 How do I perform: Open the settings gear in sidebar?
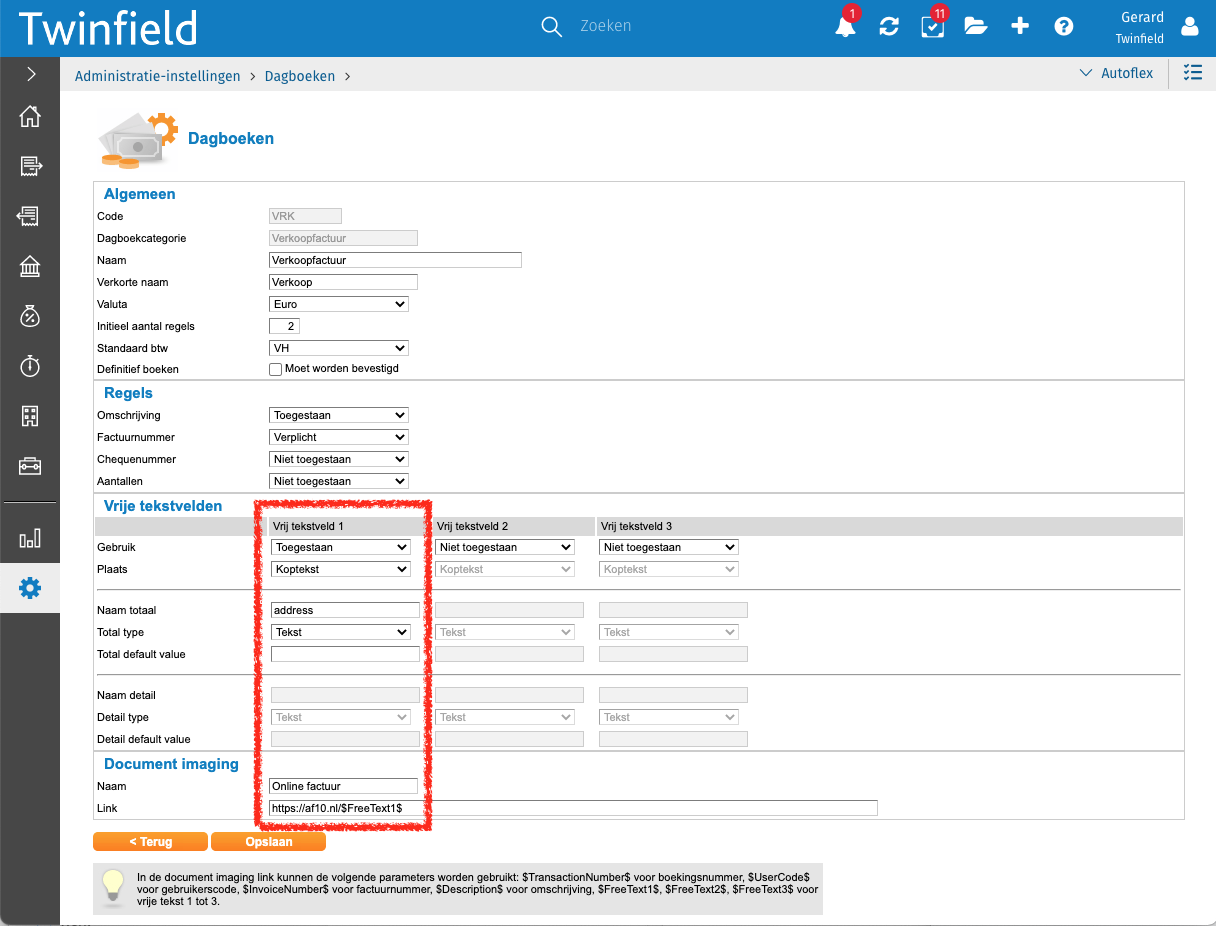tap(30, 588)
